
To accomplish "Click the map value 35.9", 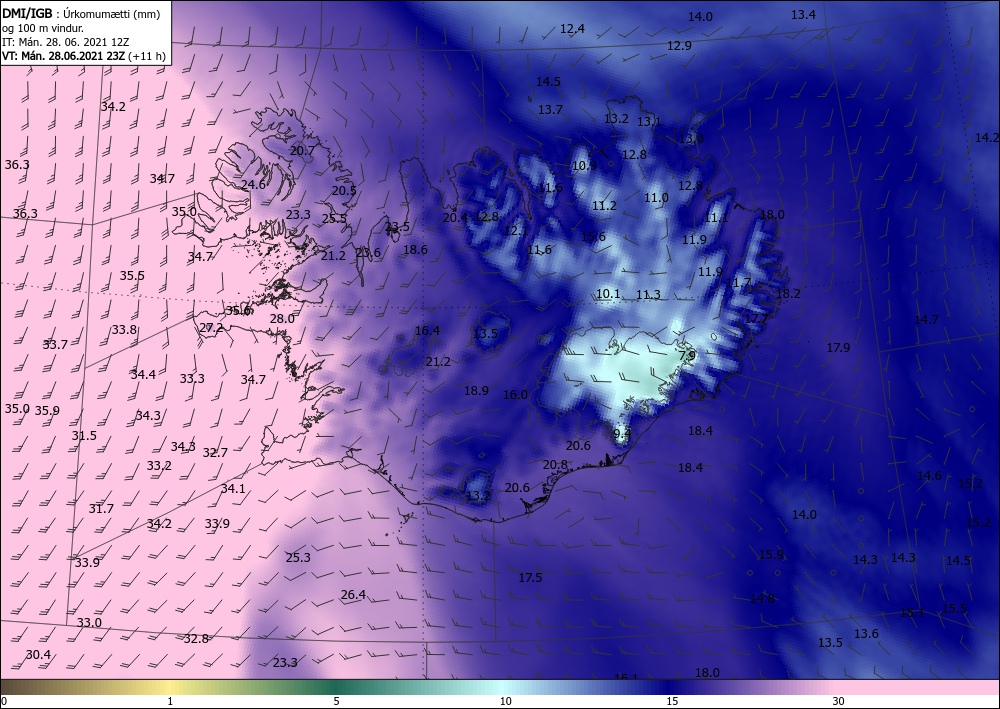I will point(47,411).
